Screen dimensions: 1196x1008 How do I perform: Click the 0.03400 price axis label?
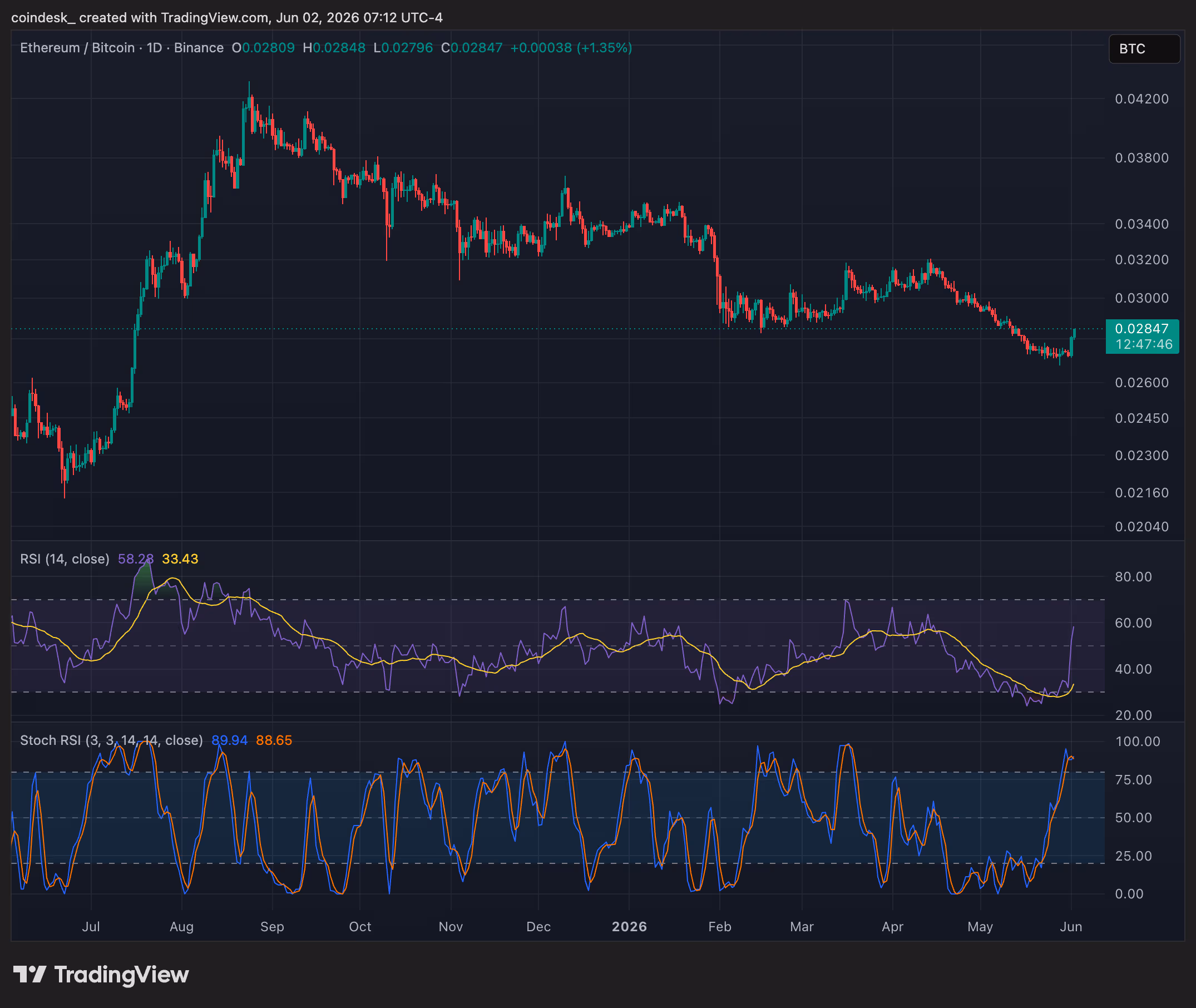point(1141,224)
